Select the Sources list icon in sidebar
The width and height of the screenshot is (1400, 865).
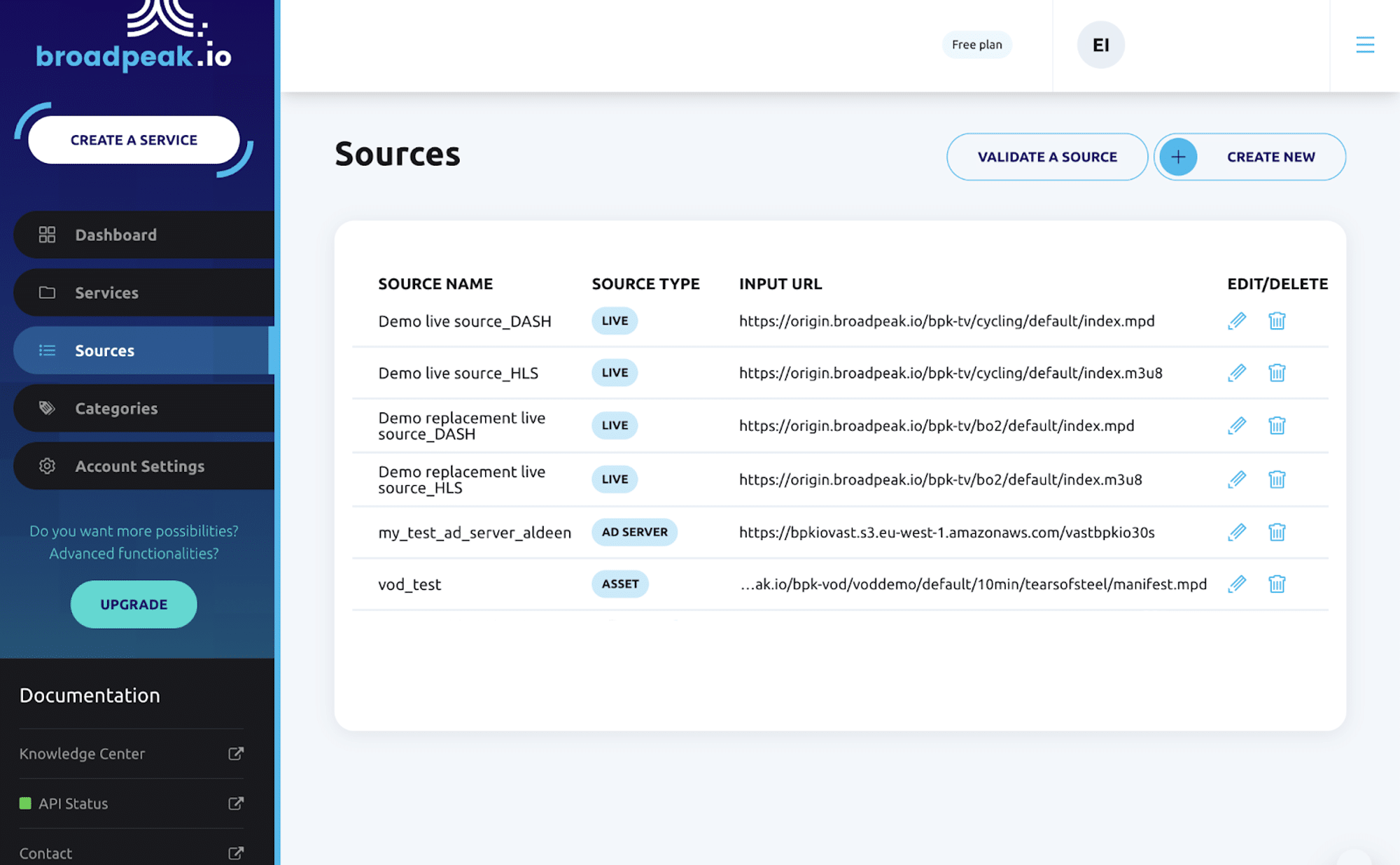tap(46, 350)
